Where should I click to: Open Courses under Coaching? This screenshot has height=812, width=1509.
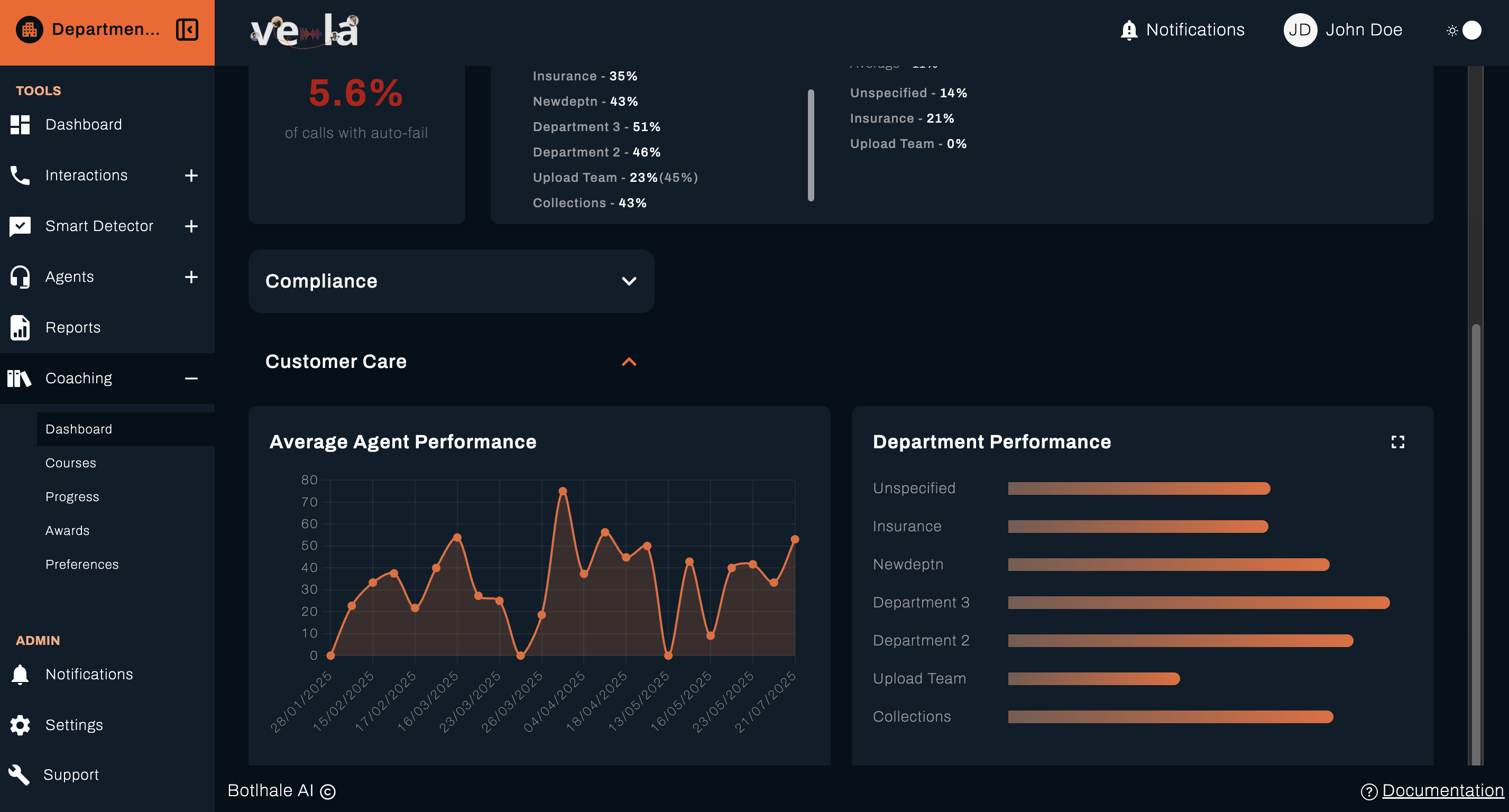click(x=70, y=462)
